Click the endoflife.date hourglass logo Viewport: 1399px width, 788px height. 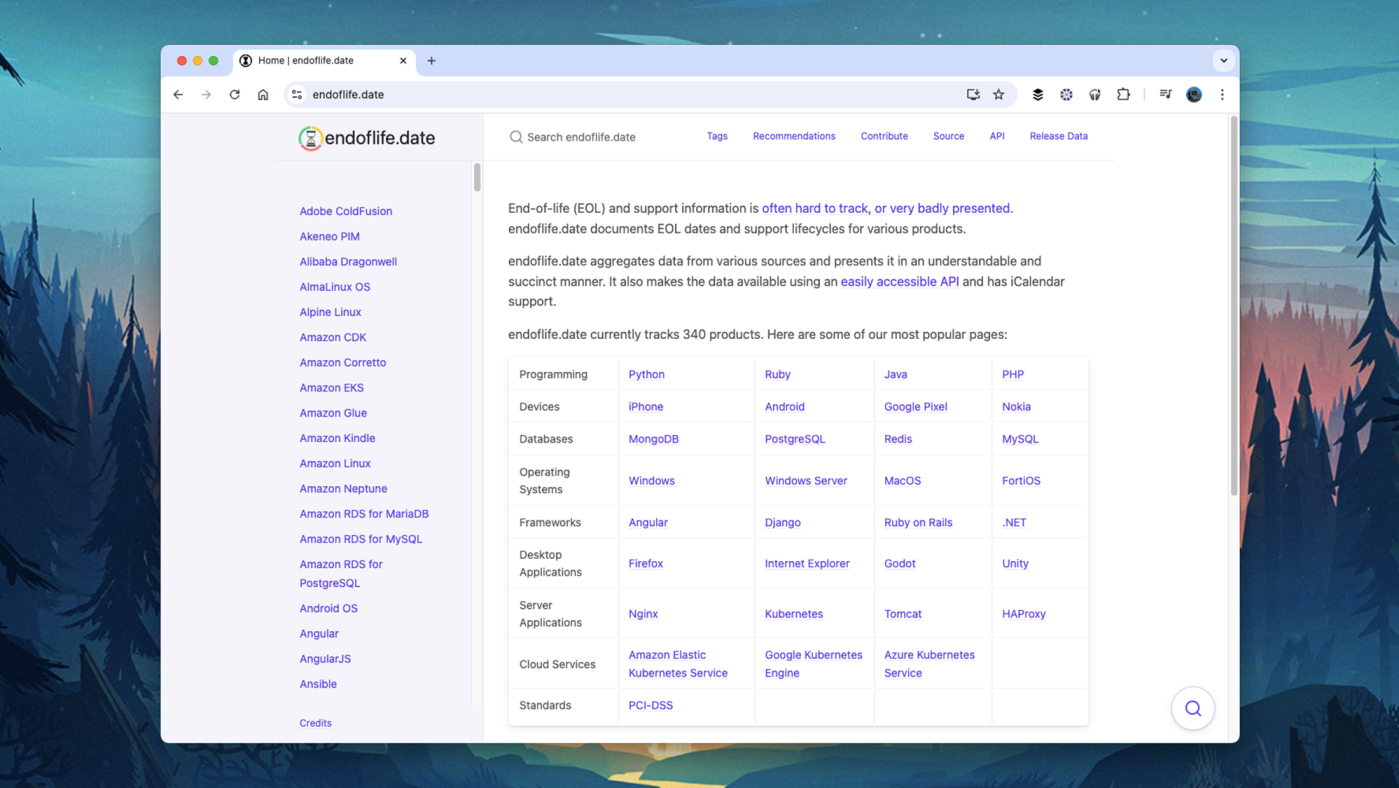311,138
